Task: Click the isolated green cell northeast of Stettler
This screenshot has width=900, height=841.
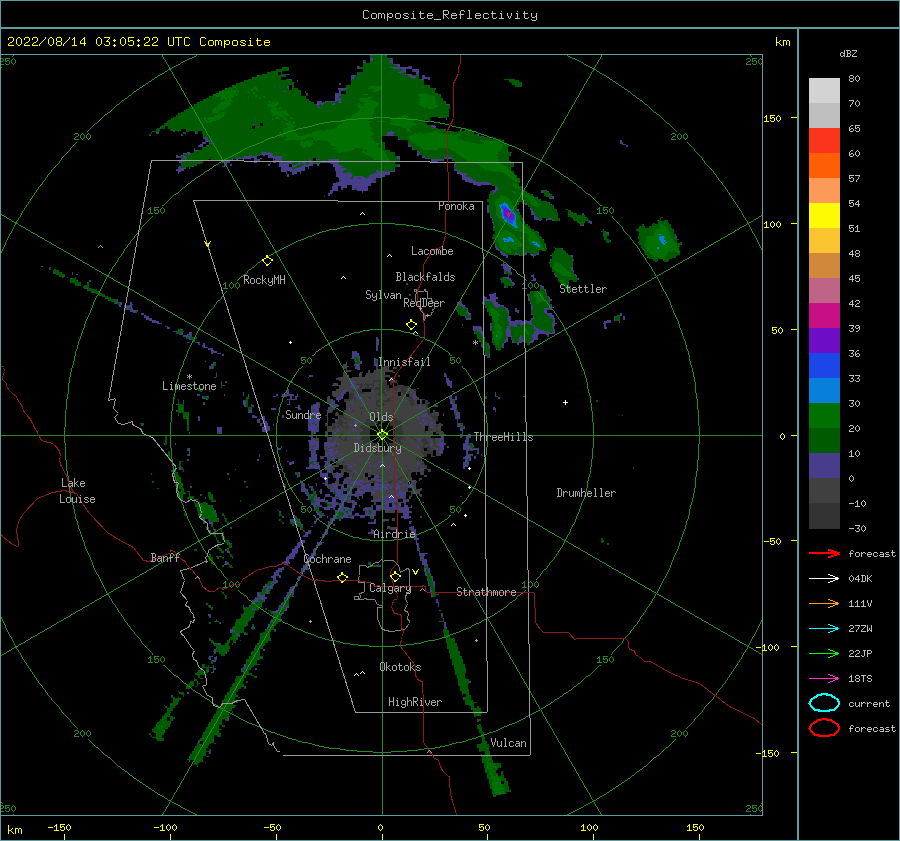Action: (x=660, y=240)
